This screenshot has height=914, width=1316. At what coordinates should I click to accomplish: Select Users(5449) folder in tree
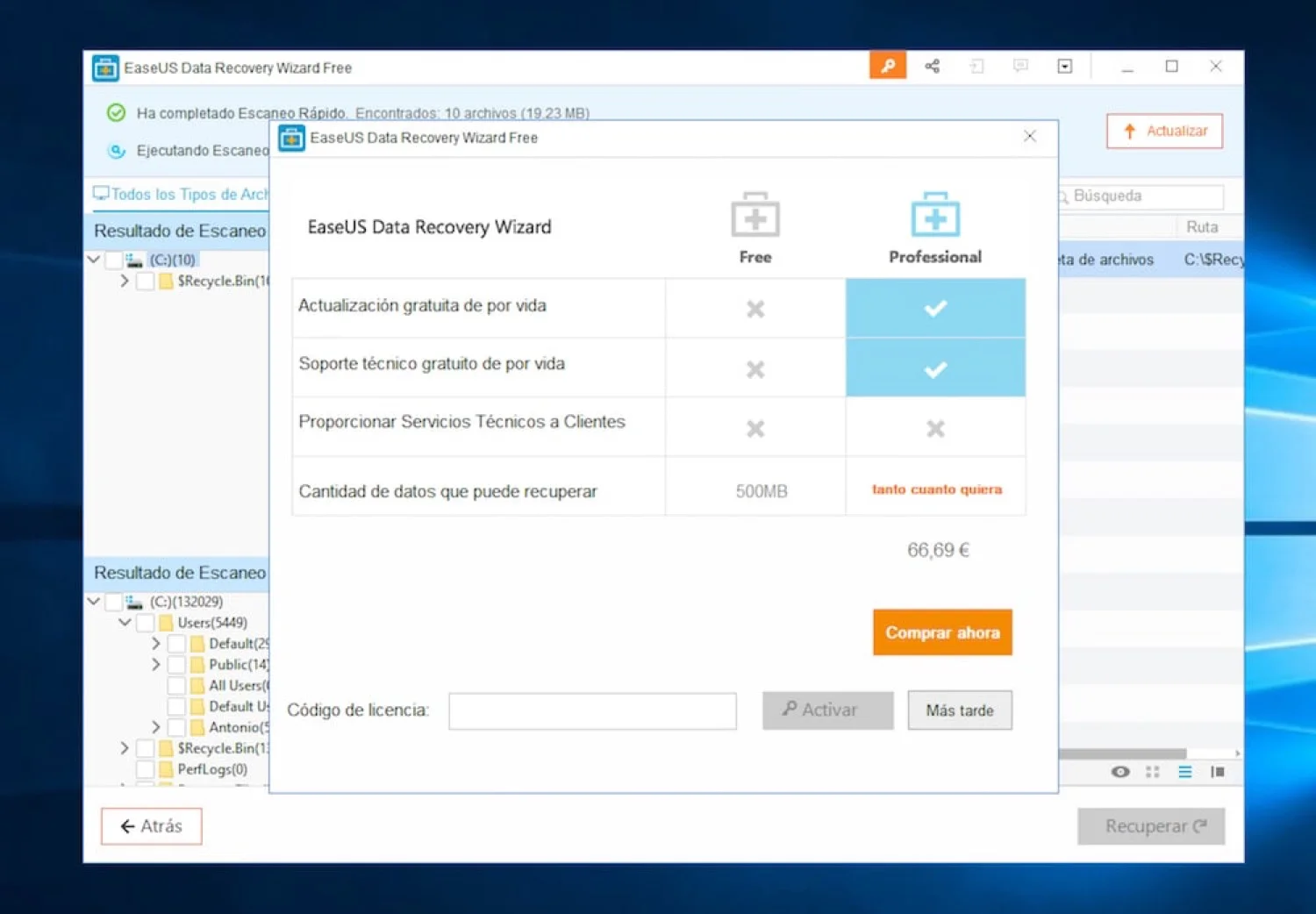(211, 623)
